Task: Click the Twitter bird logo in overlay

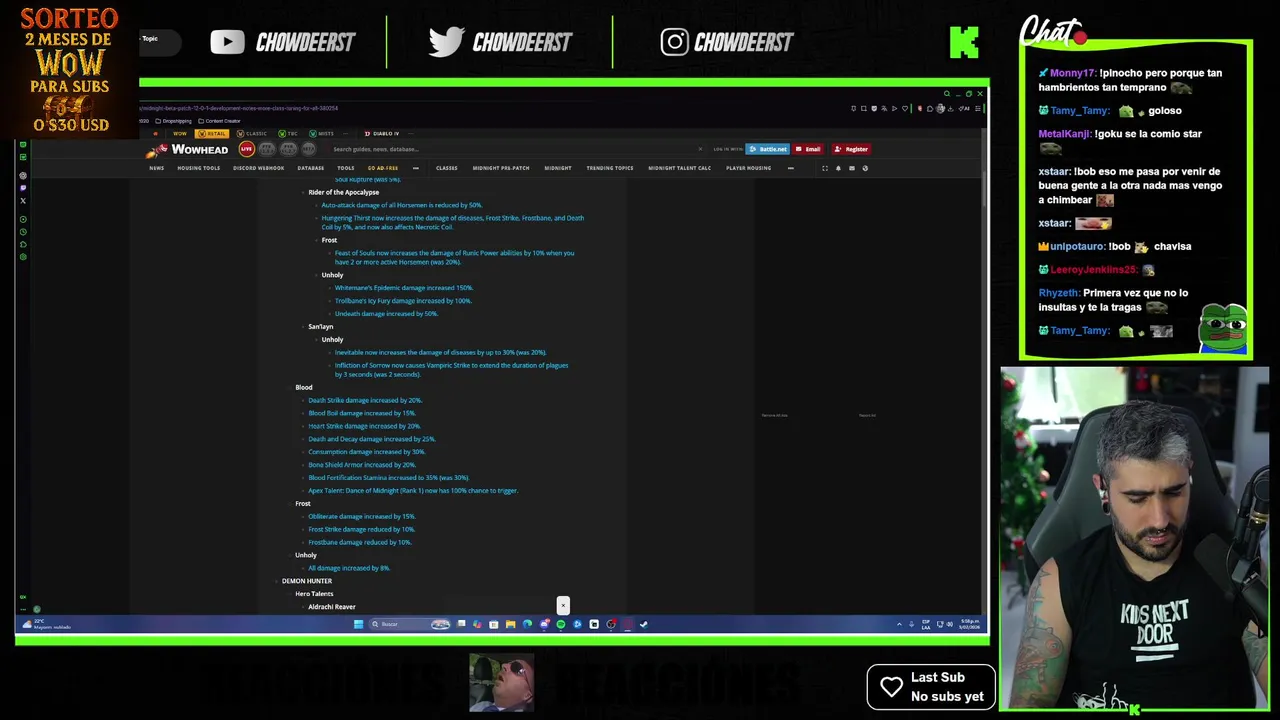Action: pos(446,41)
